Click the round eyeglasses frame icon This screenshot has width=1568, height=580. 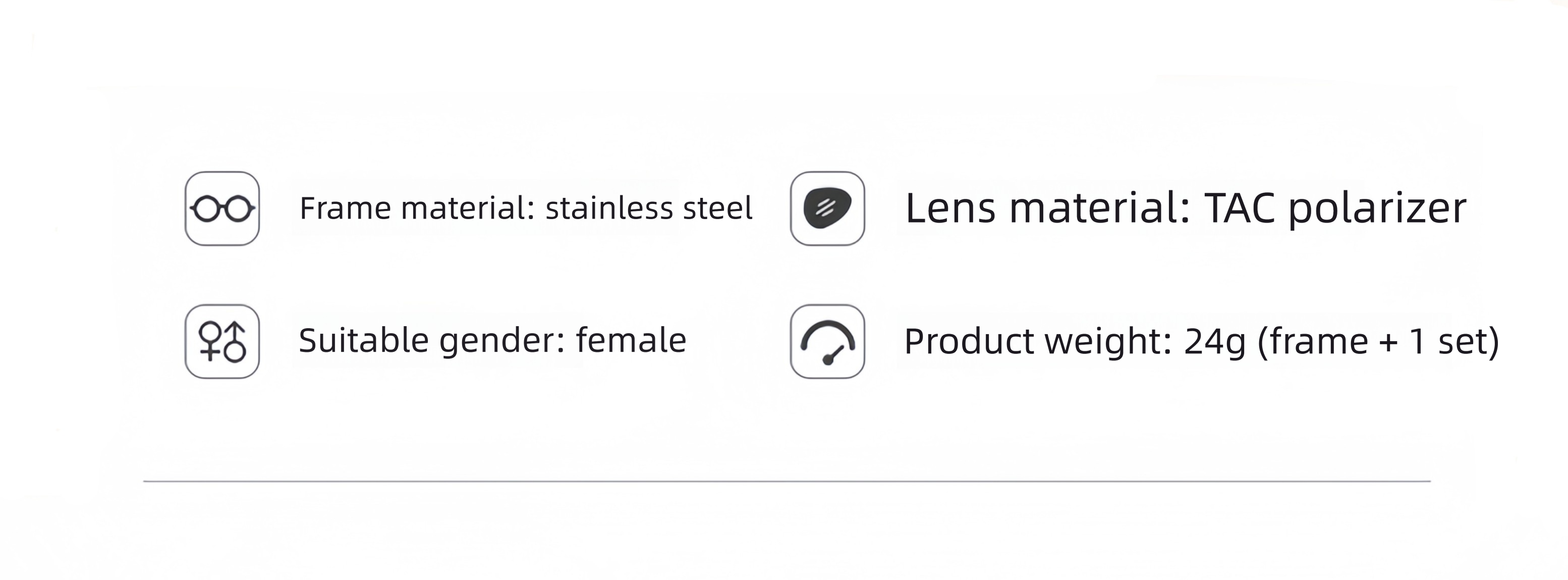tap(222, 209)
